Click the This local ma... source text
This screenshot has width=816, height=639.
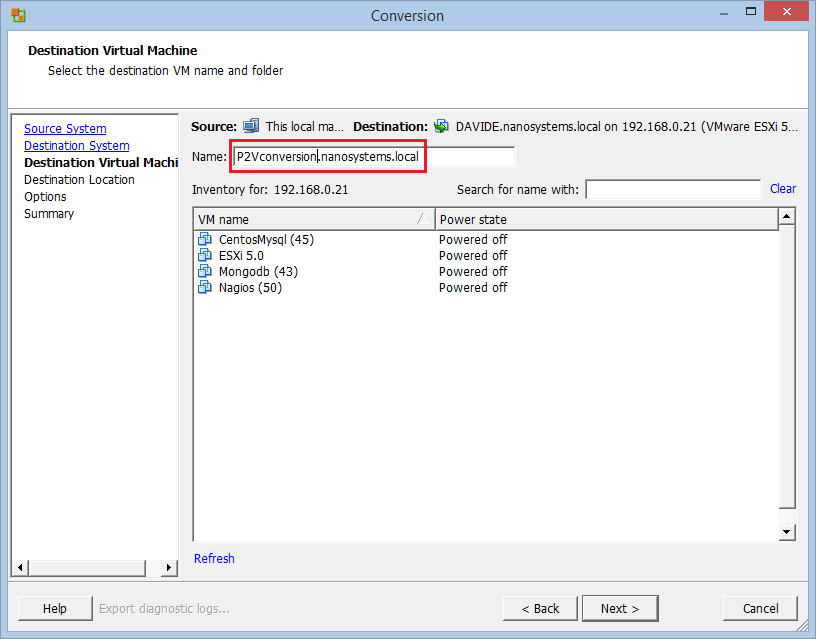click(304, 126)
